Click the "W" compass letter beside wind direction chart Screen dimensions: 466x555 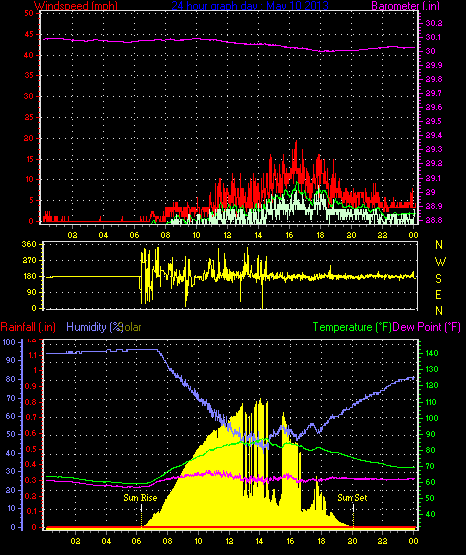coord(440,262)
